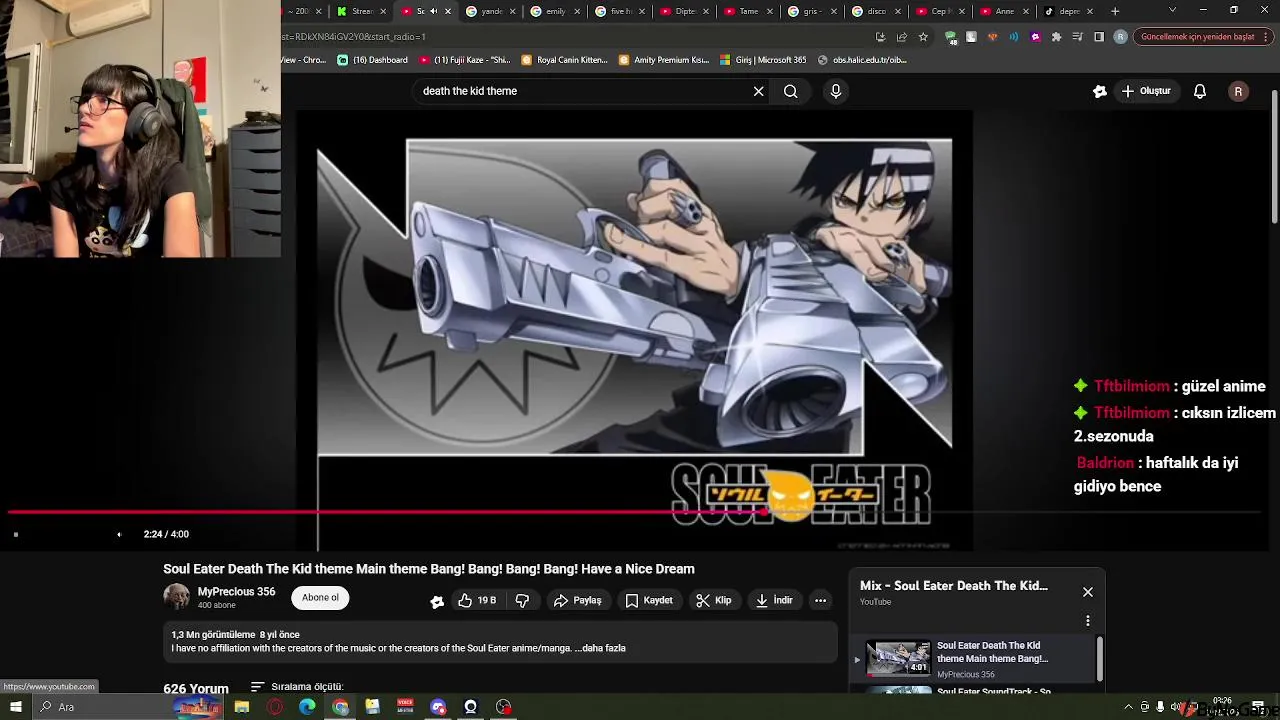This screenshot has width=1280, height=720.
Task: Open the tab search chevron dropdown
Action: (x=1173, y=10)
